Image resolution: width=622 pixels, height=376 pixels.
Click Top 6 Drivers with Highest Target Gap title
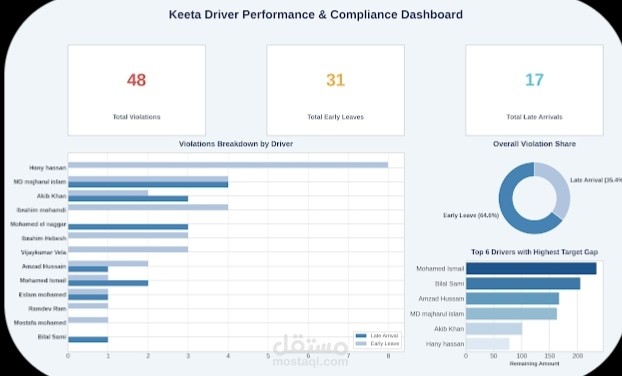[x=534, y=252]
